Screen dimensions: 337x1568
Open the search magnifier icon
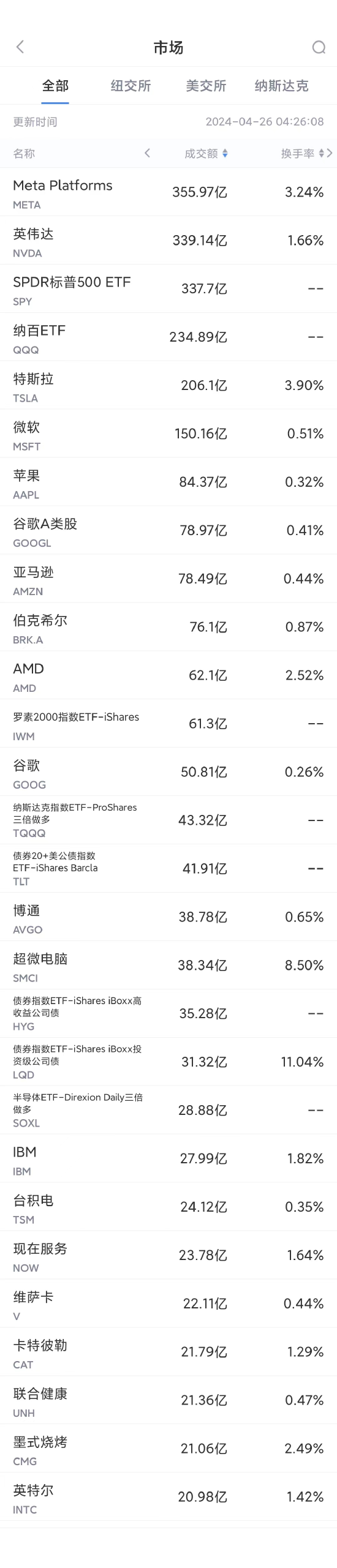319,47
